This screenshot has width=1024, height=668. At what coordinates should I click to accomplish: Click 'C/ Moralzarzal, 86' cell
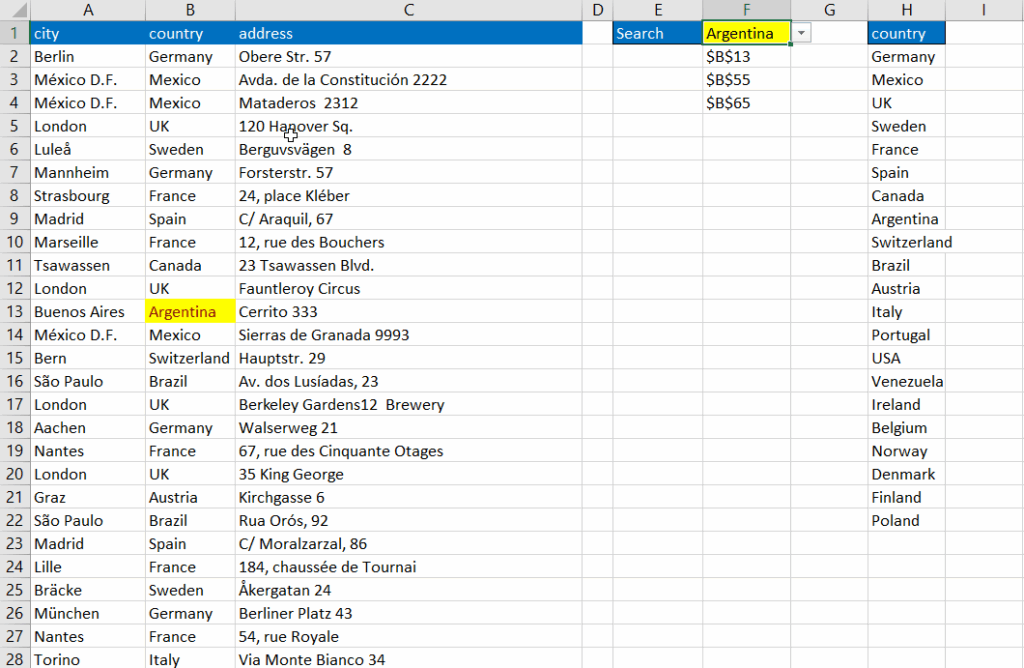(x=409, y=543)
